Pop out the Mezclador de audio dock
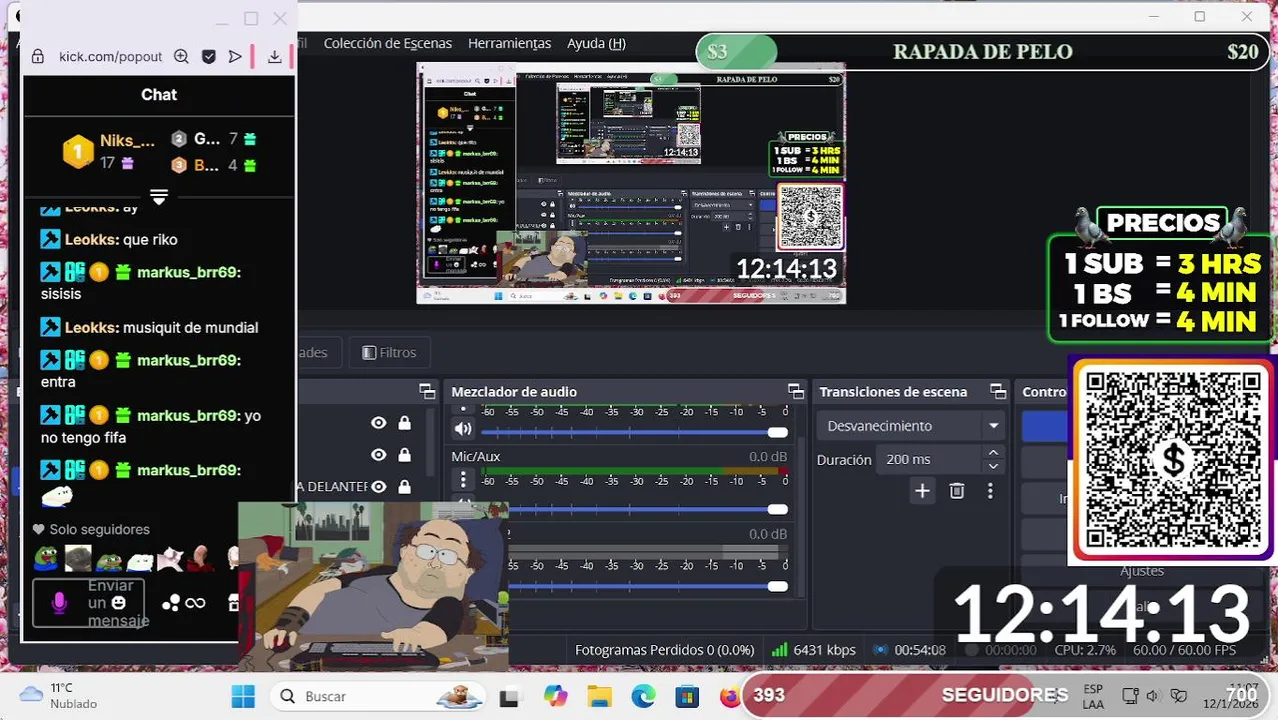1278x720 pixels. click(795, 391)
